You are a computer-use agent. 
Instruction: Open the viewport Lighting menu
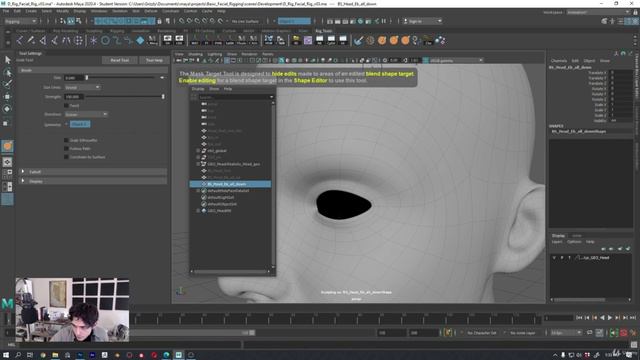click(x=215, y=54)
